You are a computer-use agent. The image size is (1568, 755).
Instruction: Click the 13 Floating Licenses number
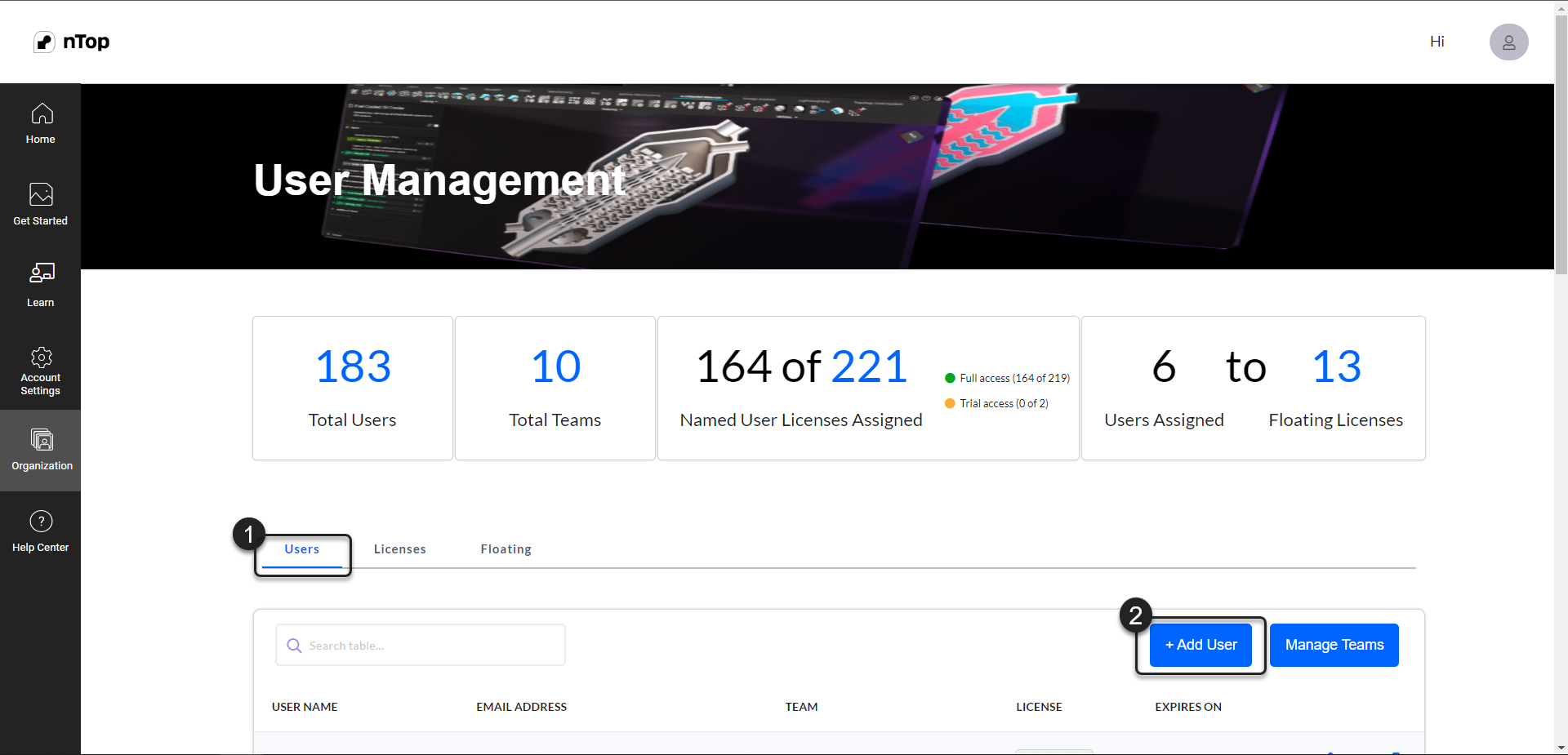[x=1337, y=366]
